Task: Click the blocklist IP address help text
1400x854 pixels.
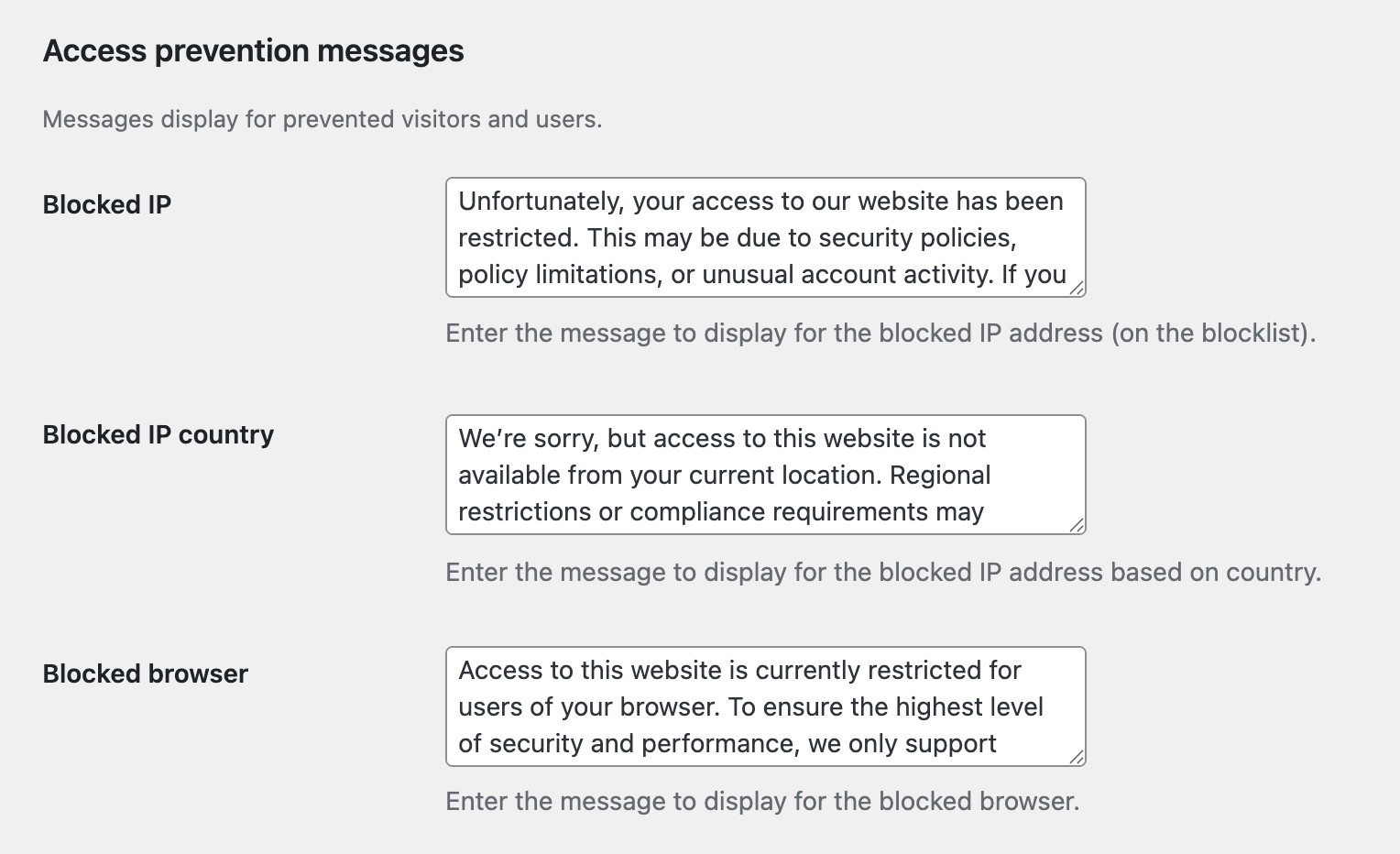Action: [x=880, y=333]
